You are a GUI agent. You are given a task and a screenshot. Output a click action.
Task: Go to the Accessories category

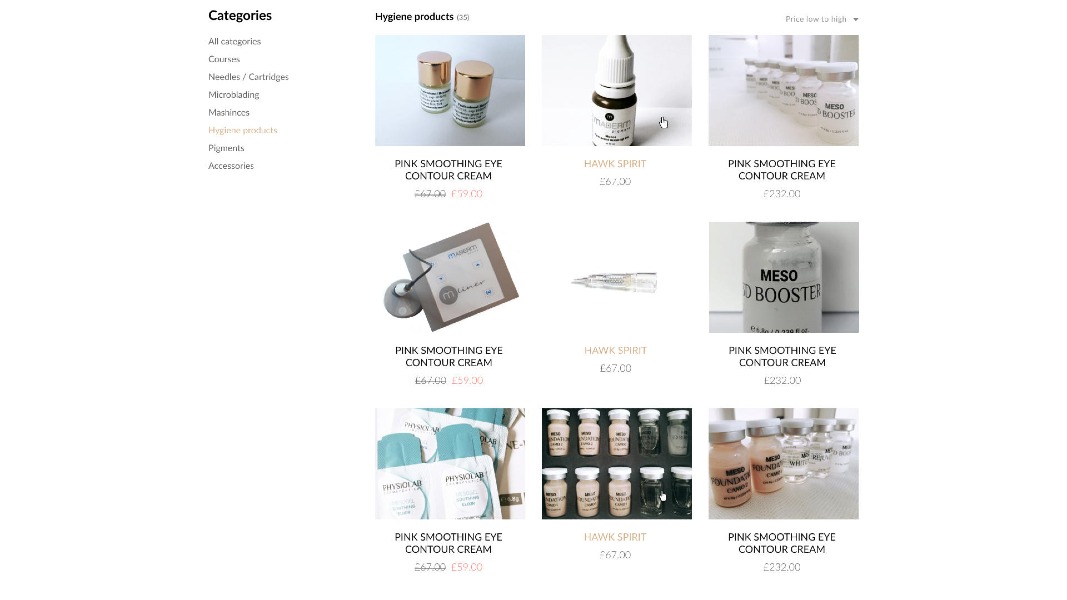231,165
